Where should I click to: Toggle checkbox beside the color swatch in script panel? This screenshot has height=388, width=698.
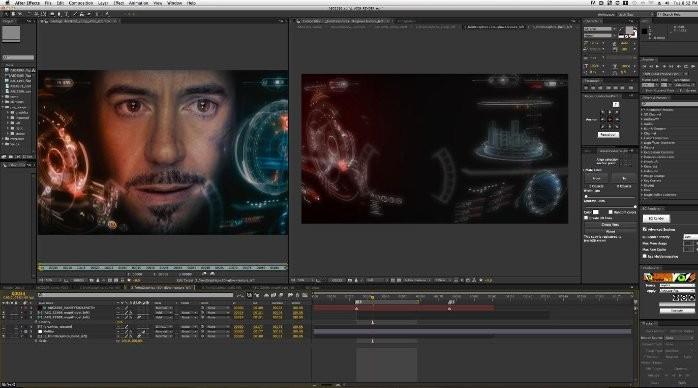tap(610, 212)
